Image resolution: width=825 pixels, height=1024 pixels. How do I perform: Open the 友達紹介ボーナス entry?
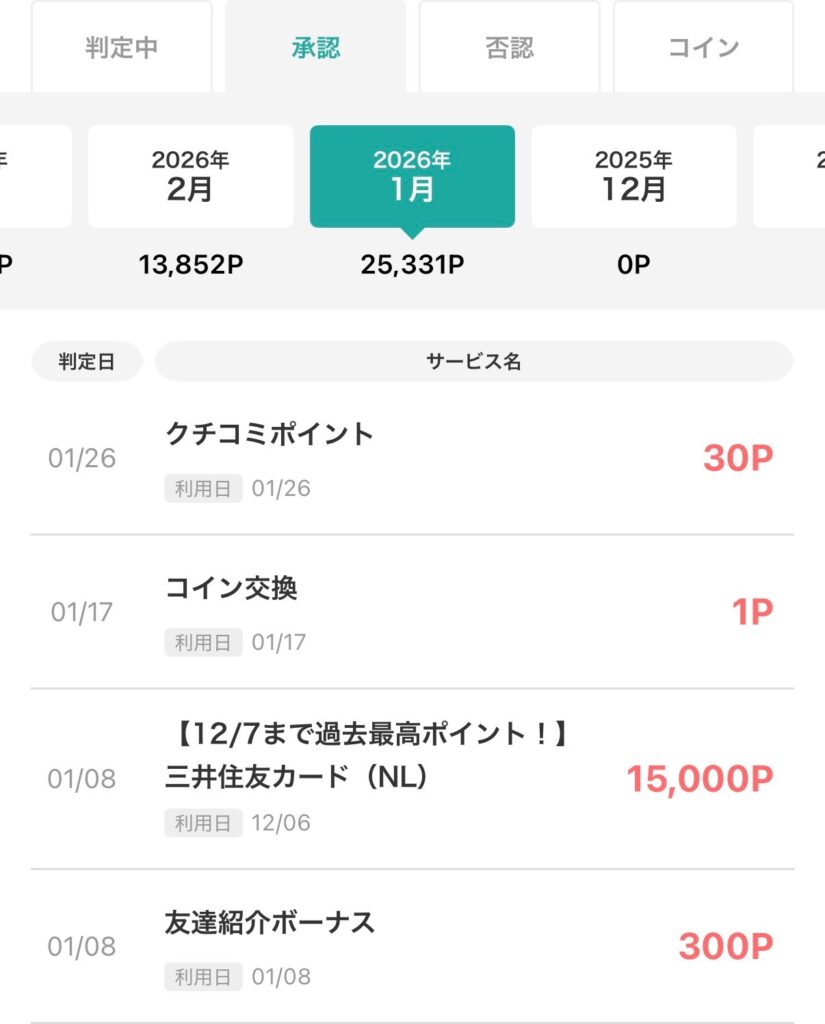coord(269,922)
